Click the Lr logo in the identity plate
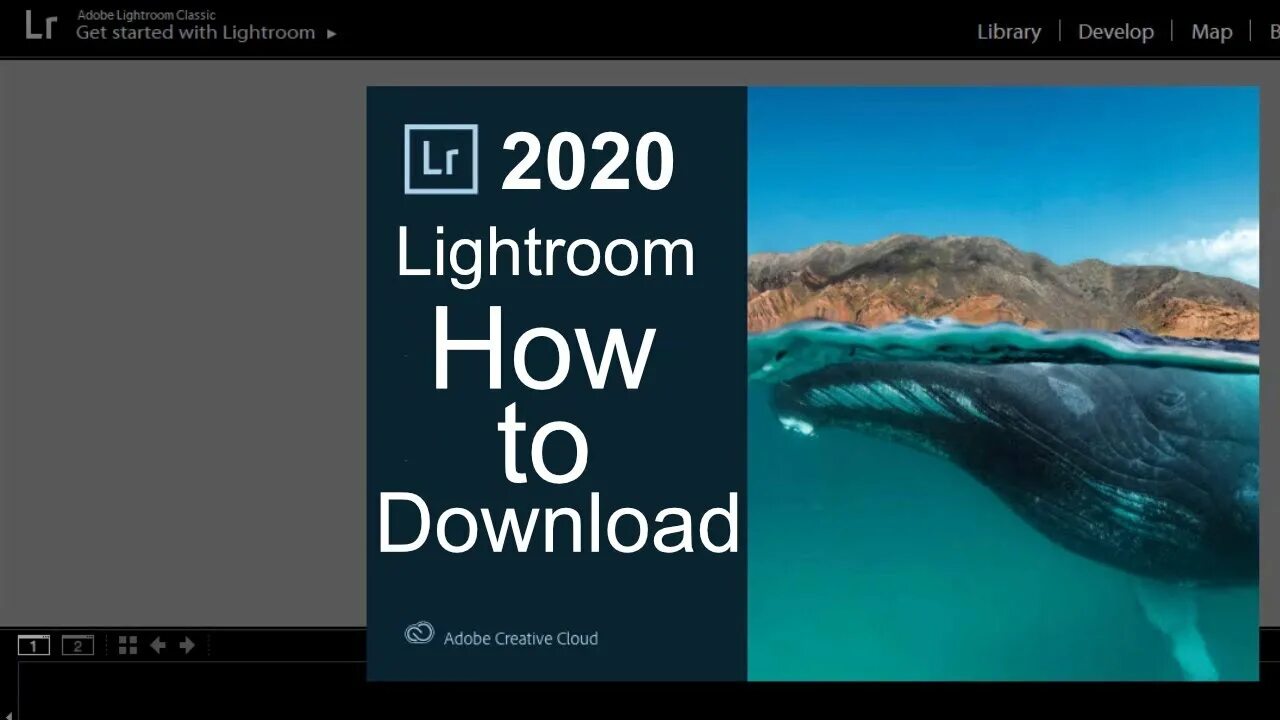This screenshot has width=1280, height=720. tap(41, 25)
